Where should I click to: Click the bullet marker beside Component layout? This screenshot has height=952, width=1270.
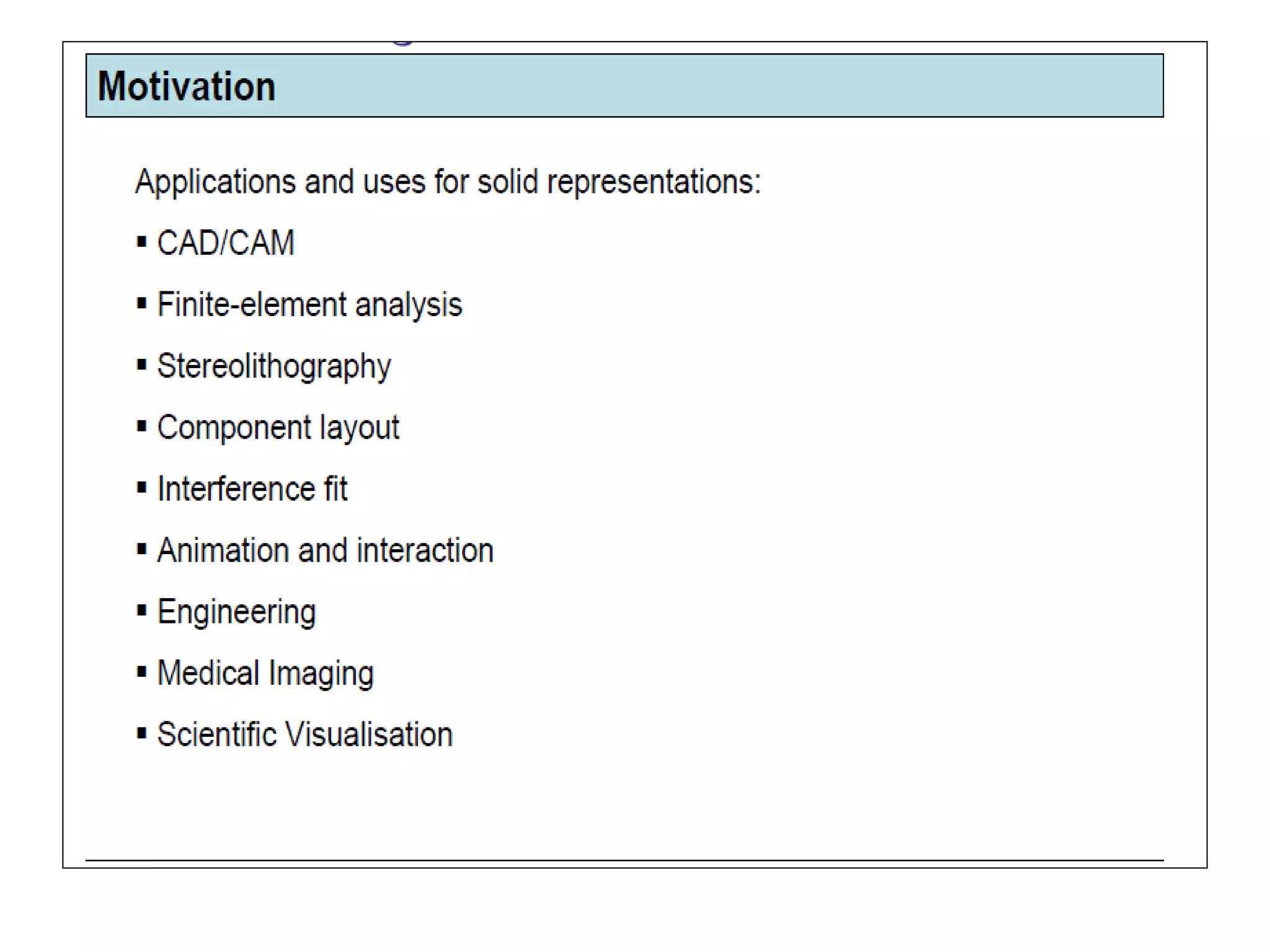tap(142, 426)
